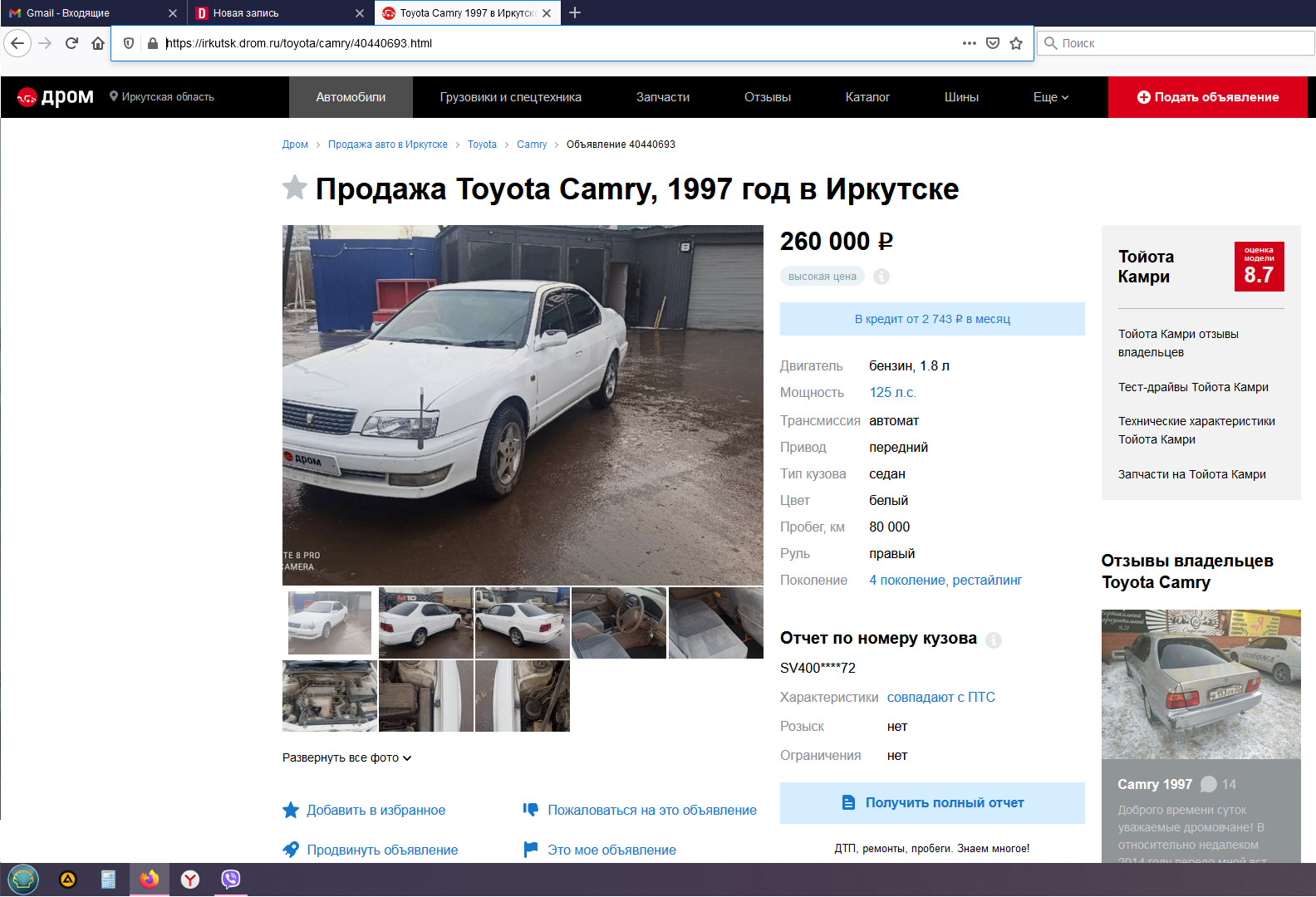Click the browser Forward arrow button
The image size is (1316, 897).
coord(46,43)
